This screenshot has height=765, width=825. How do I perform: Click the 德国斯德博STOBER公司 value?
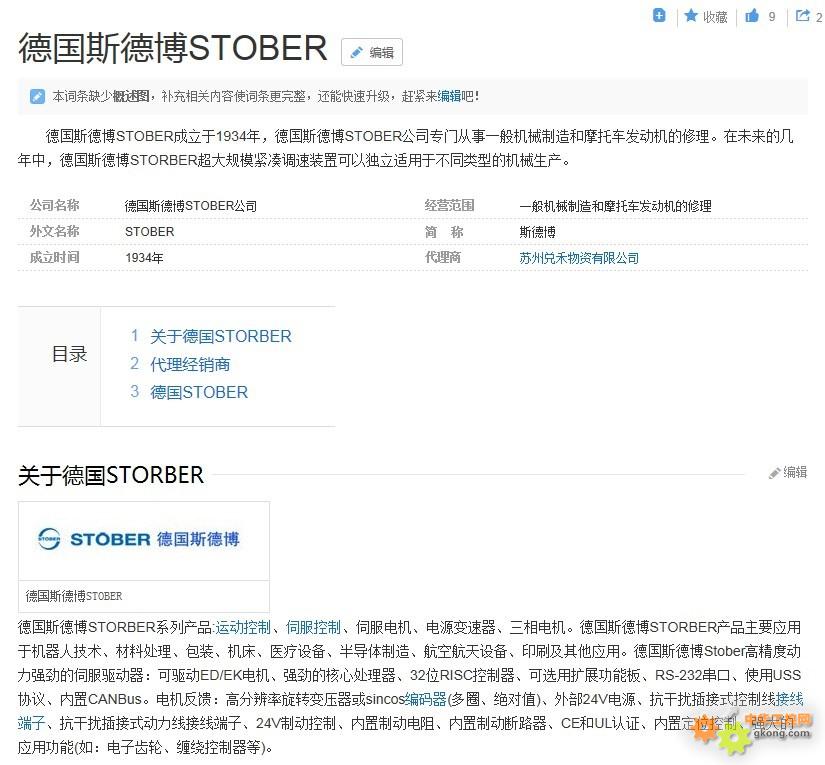pyautogui.click(x=191, y=206)
